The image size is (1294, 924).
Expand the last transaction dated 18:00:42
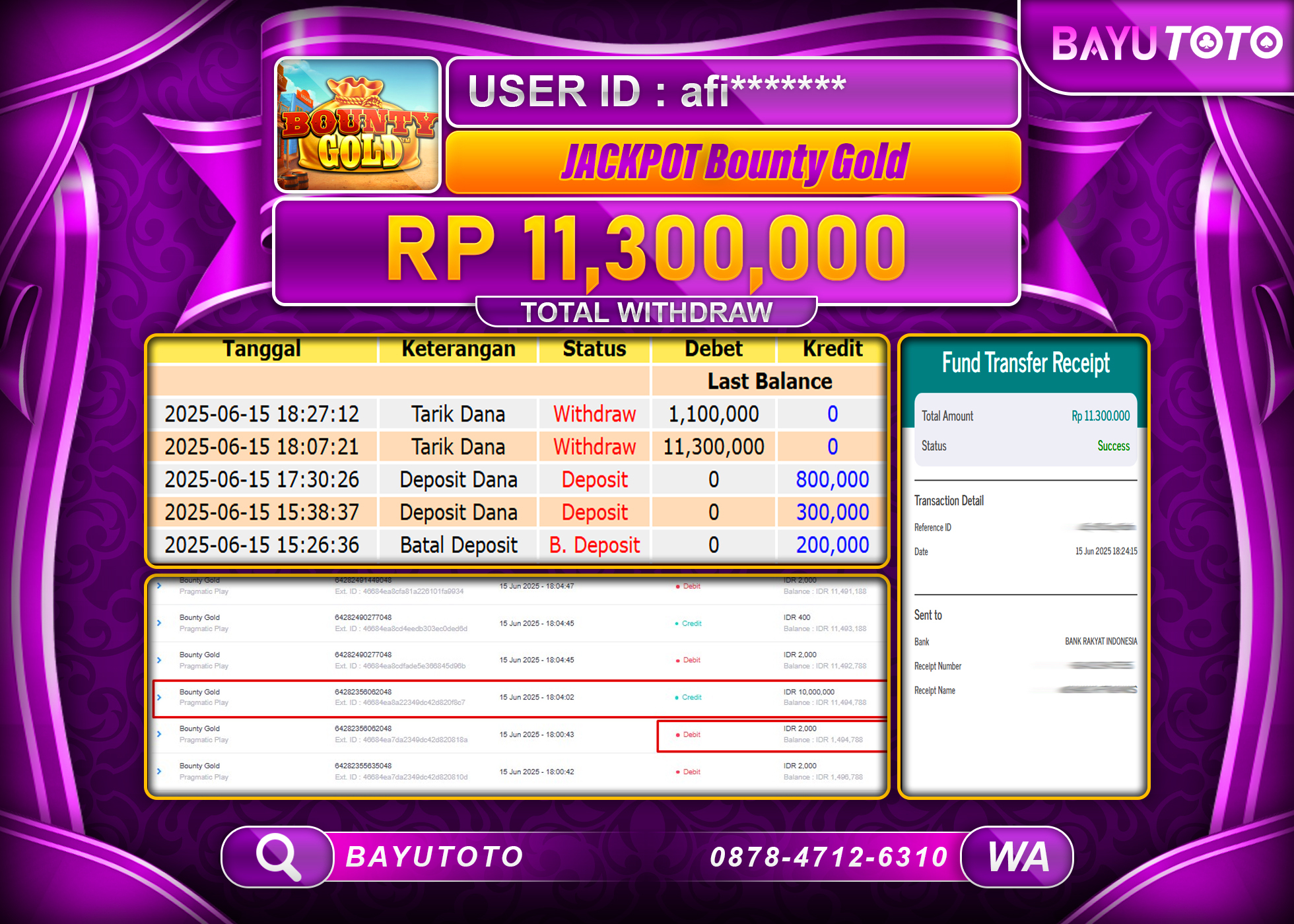click(x=158, y=770)
